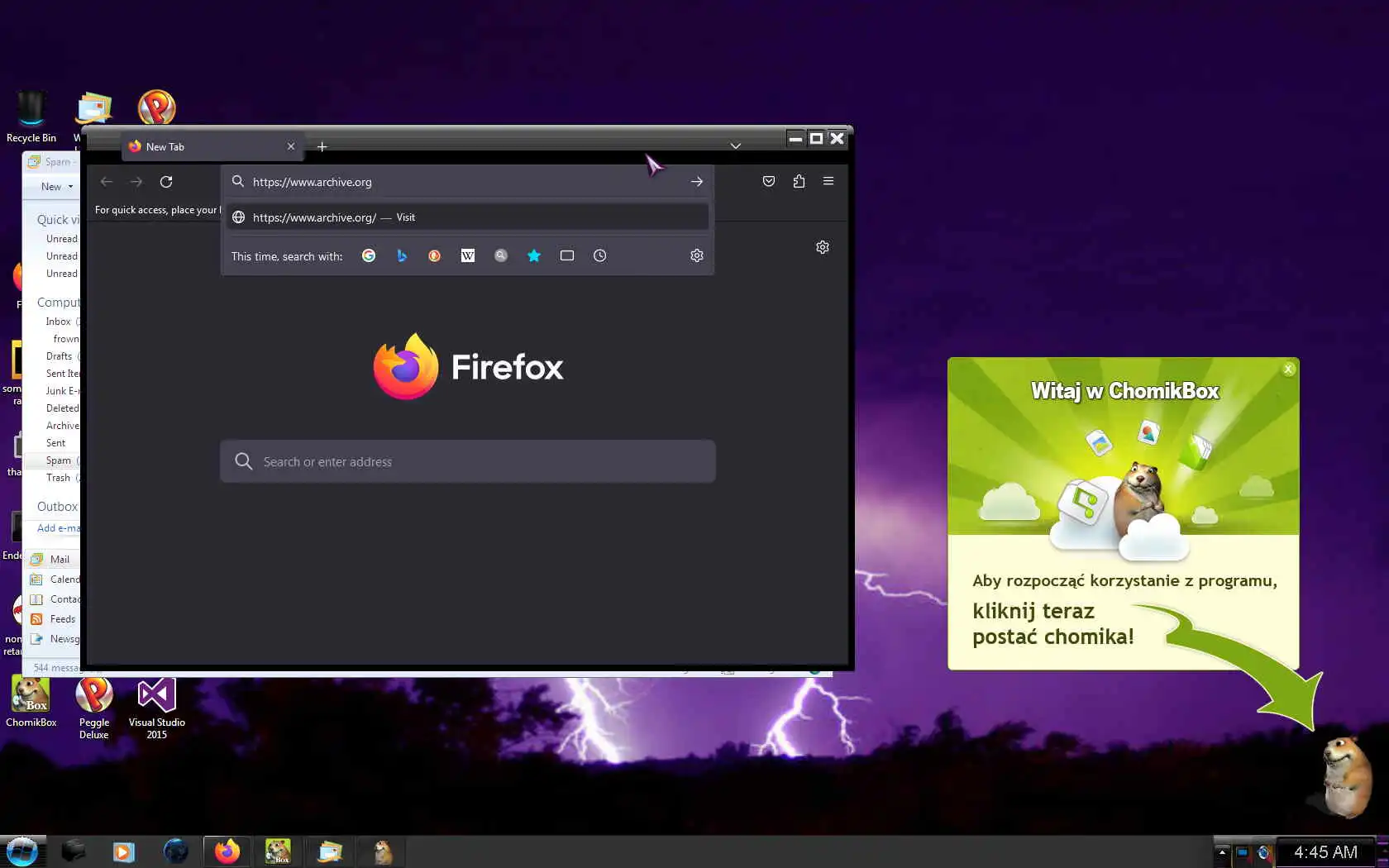This screenshot has width=1389, height=868.
Task: Select the Recycle Bin desktop icon
Action: pos(31,117)
